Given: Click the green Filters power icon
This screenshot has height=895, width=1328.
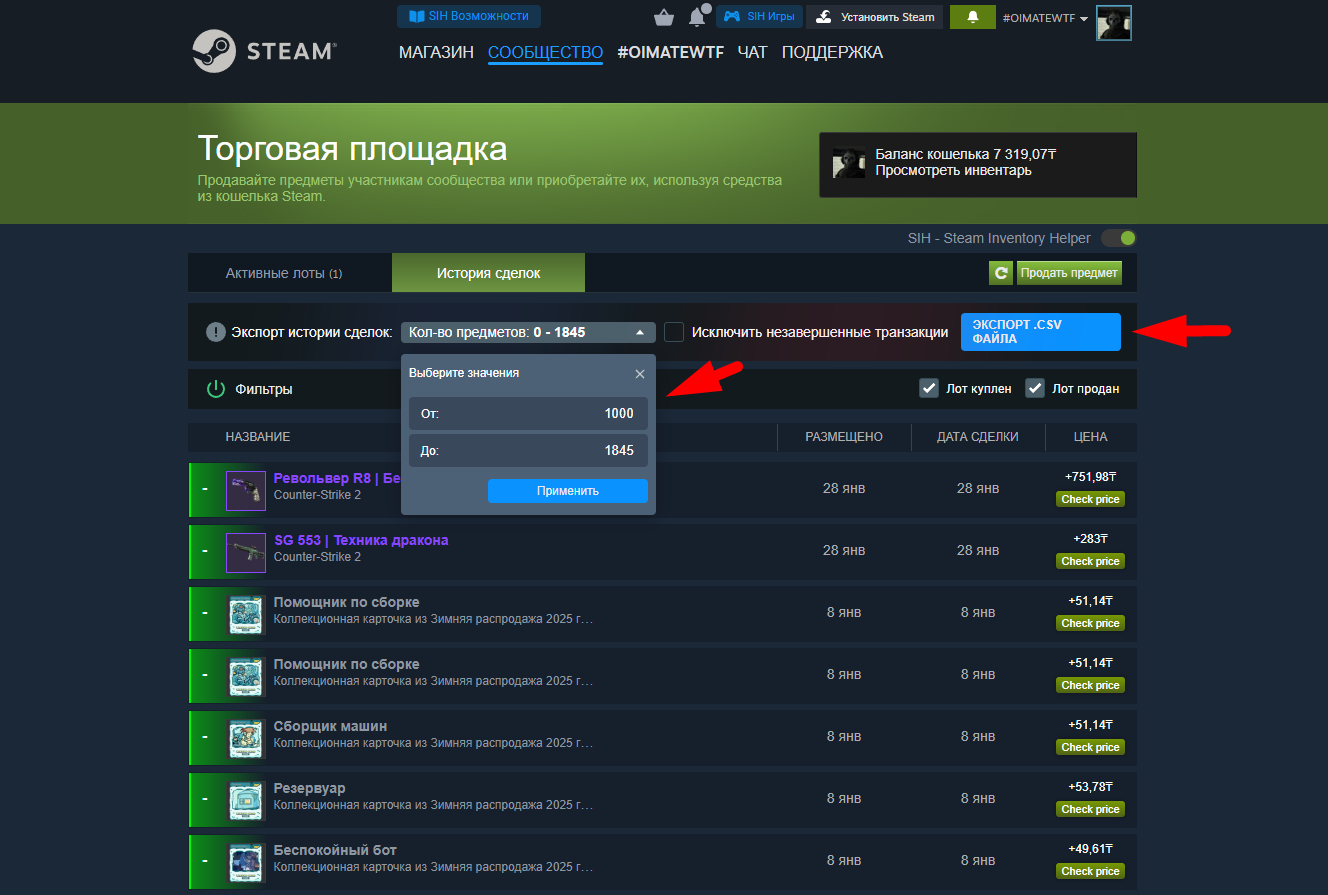Looking at the screenshot, I should [216, 389].
